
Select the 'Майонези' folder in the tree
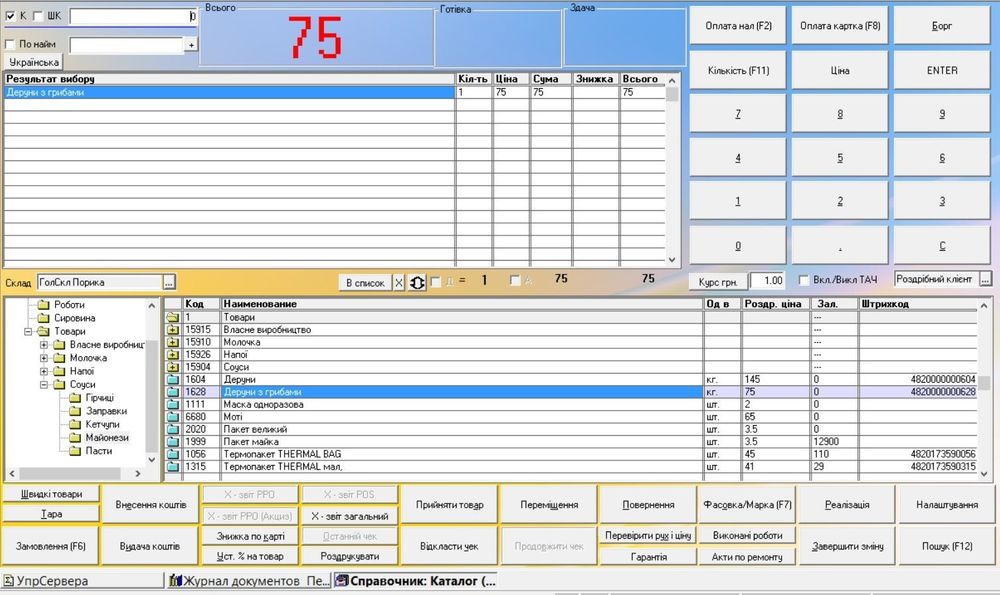coord(107,437)
